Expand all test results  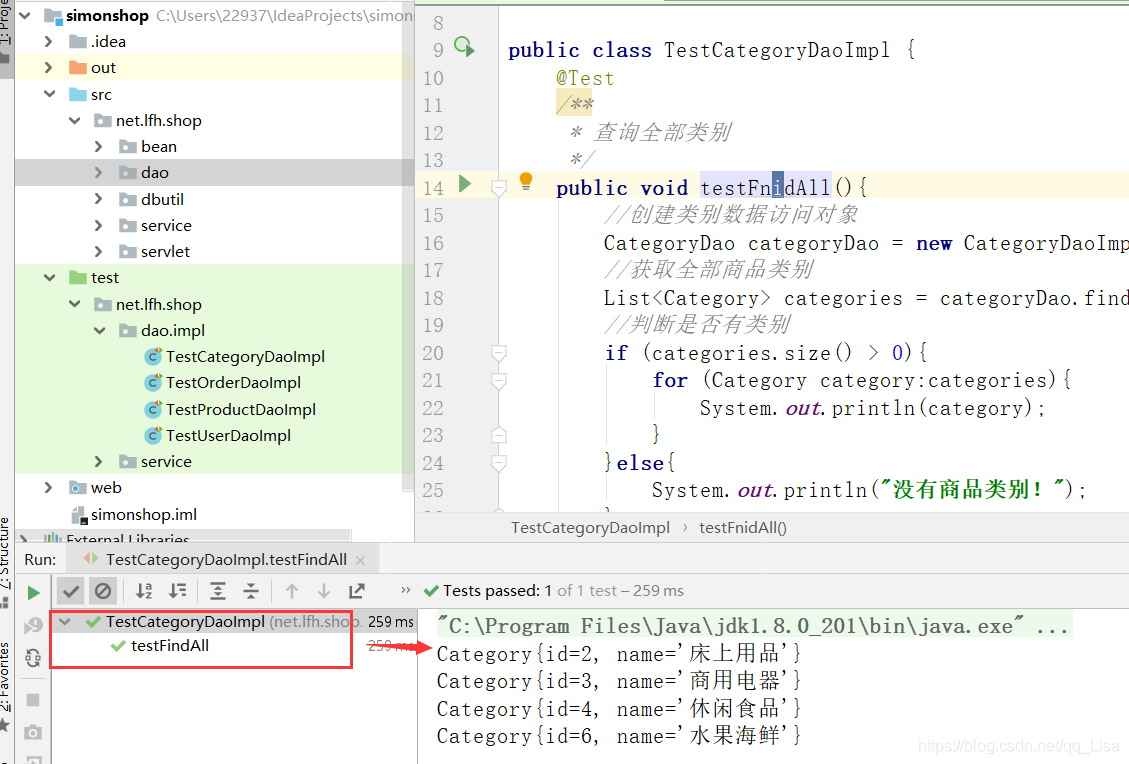pos(217,592)
